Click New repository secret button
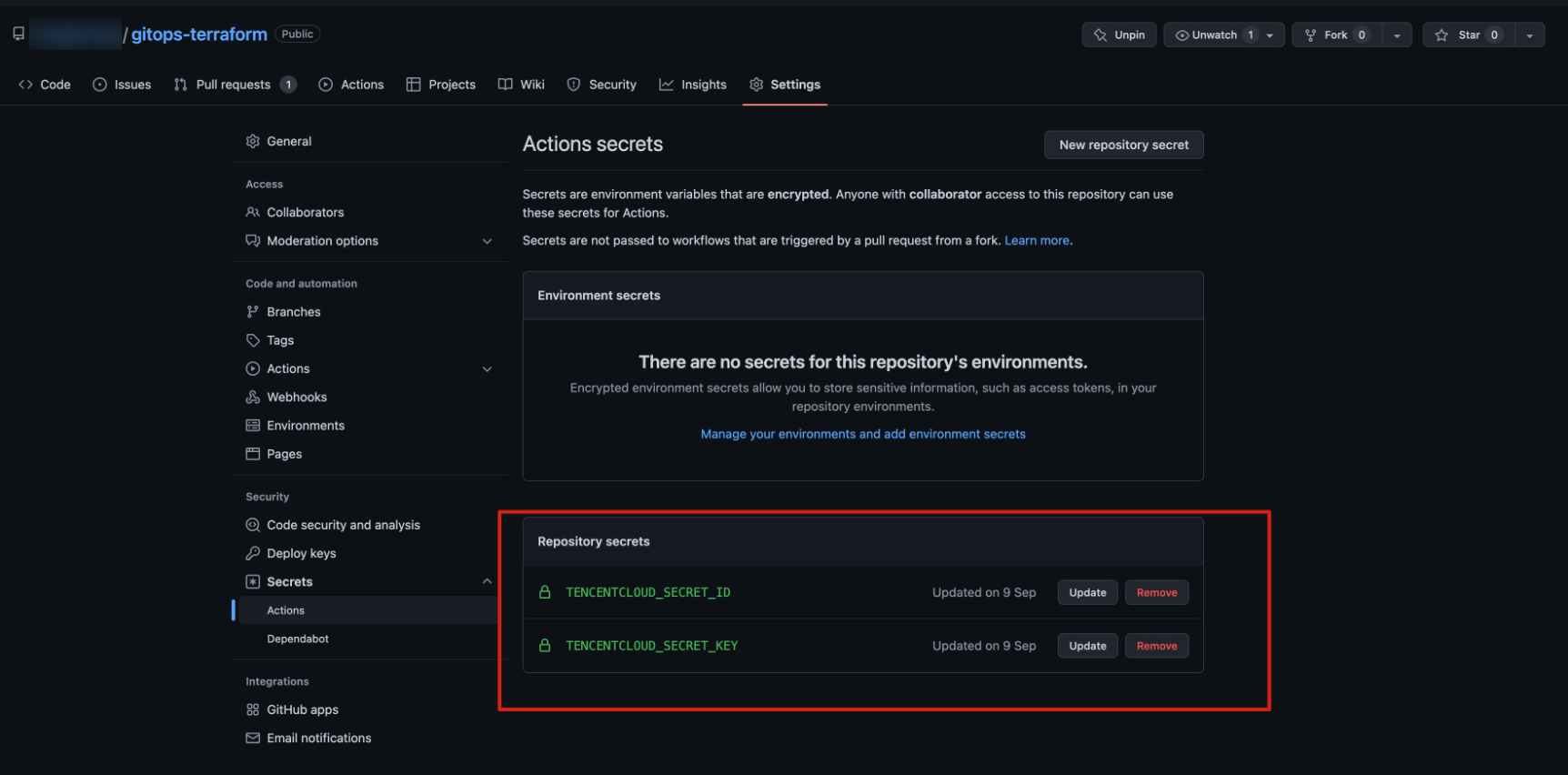This screenshot has width=1568, height=775. (x=1123, y=145)
